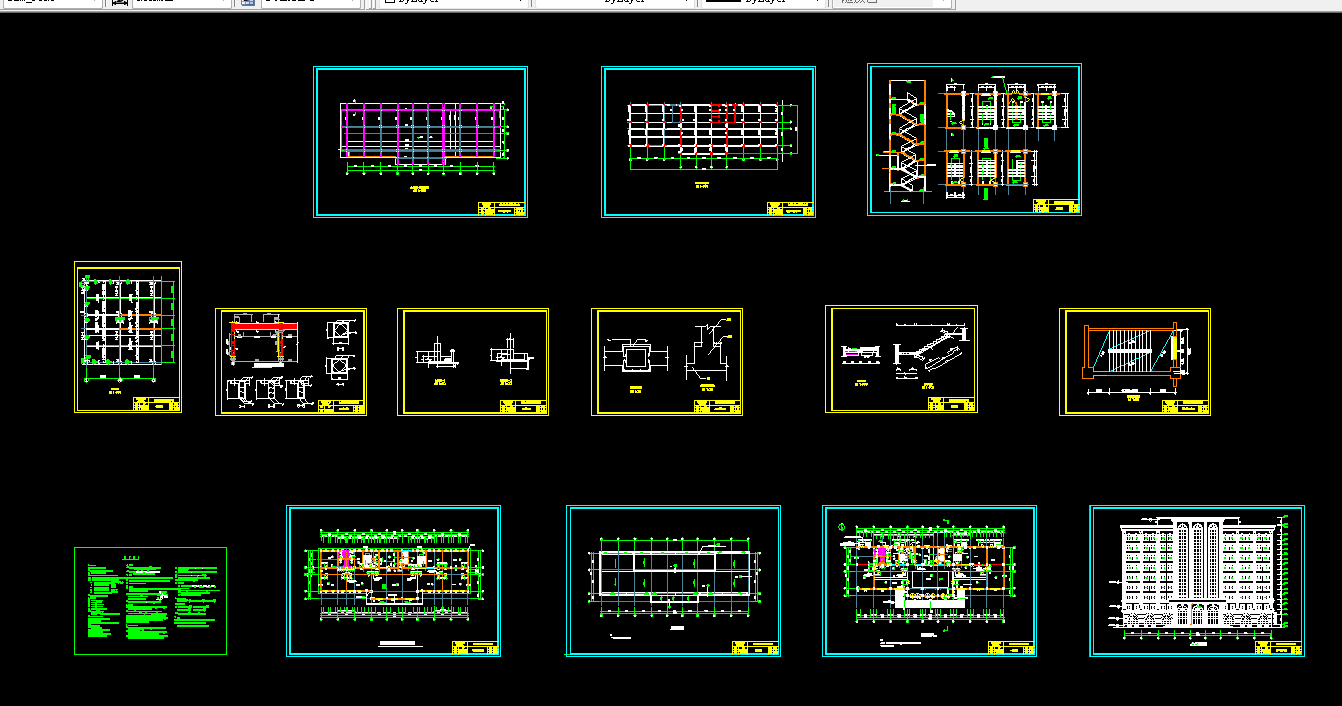Select the colorful ground floor plan sheet
The width and height of the screenshot is (1342, 706).
pos(393,581)
